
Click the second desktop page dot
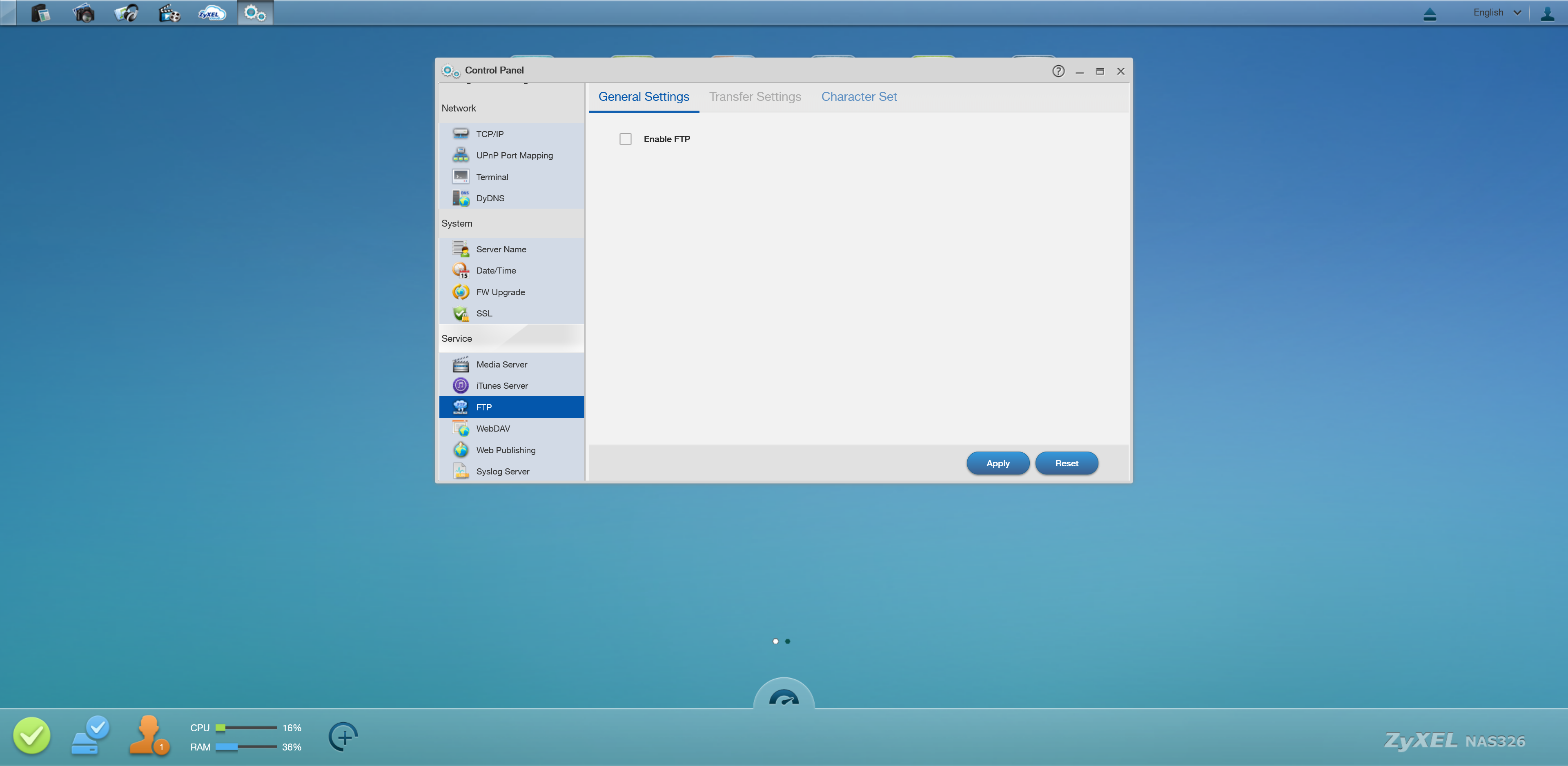coord(788,641)
